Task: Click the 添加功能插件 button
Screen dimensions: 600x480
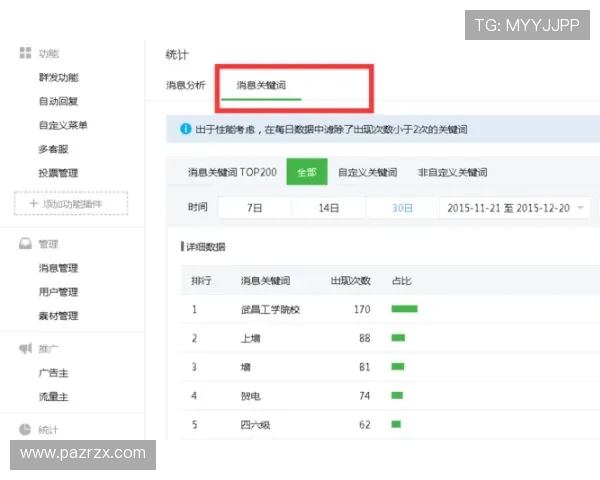Action: pos(71,203)
